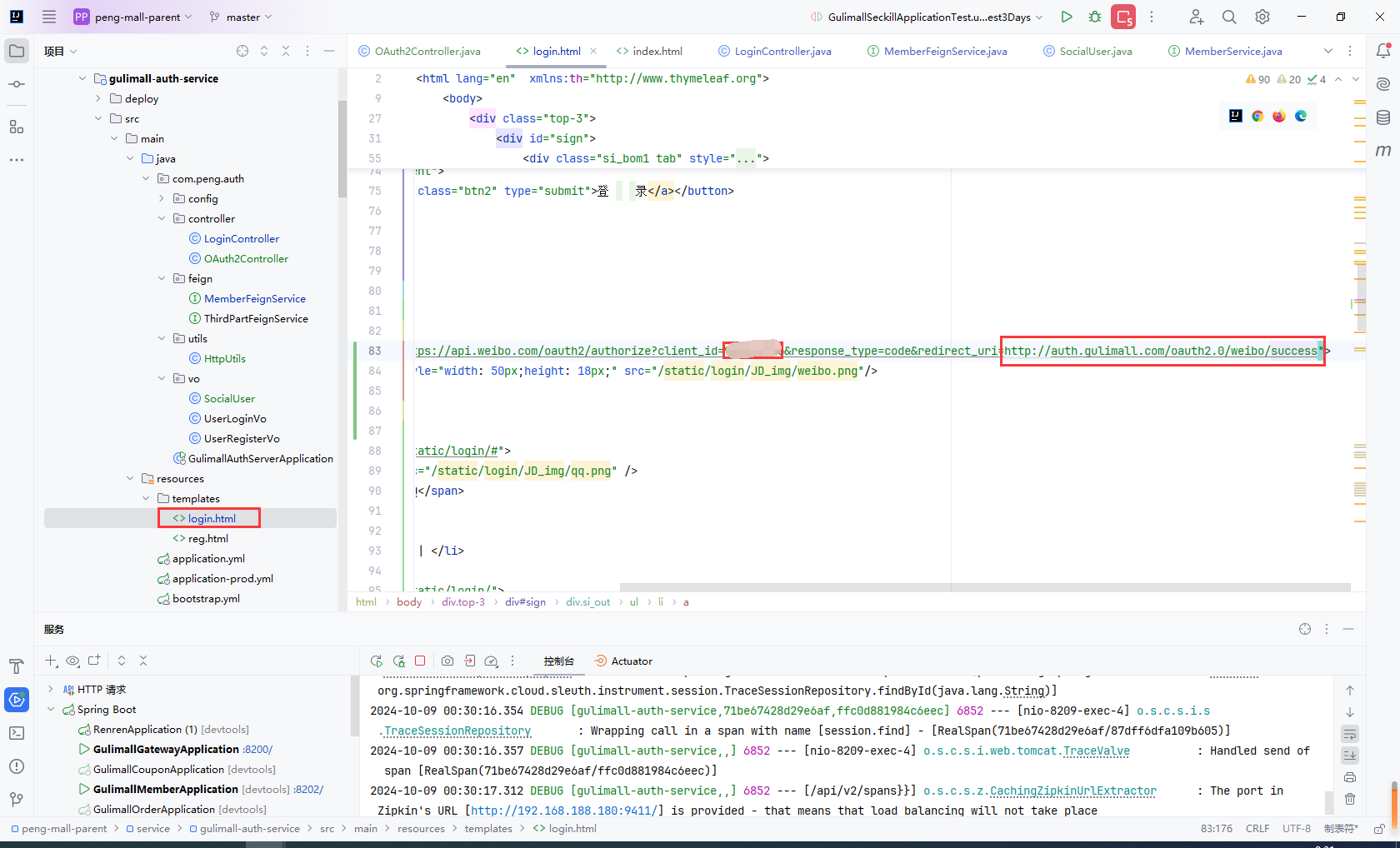
Task: Select the 控制台 console tab
Action: point(558,661)
